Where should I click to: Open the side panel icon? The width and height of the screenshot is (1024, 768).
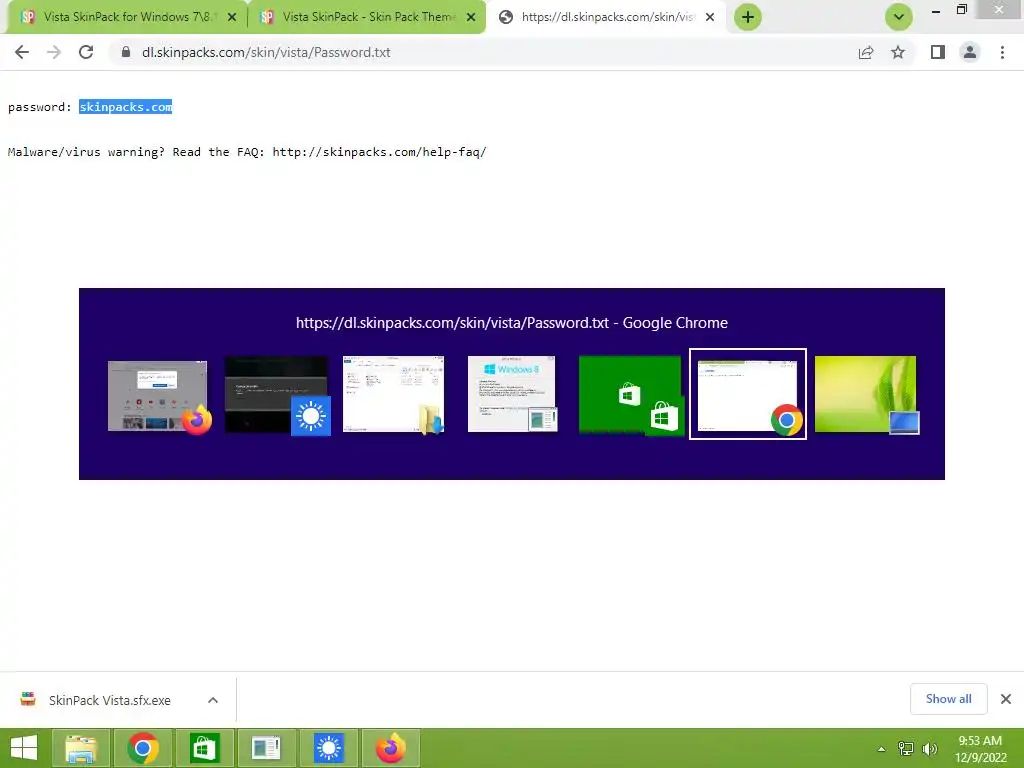[938, 52]
